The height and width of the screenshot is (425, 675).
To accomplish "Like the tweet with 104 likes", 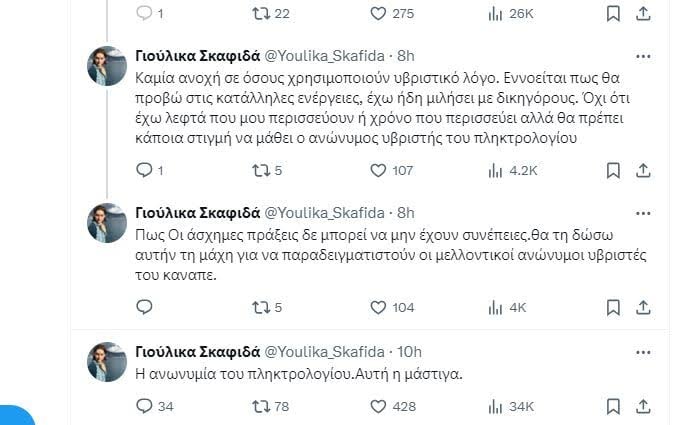I will (379, 307).
